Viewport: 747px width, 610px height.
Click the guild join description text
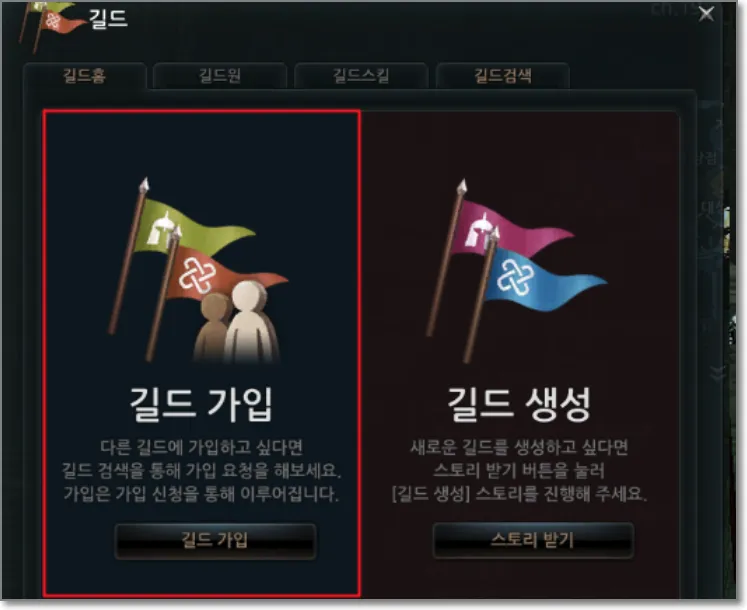[x=201, y=471]
